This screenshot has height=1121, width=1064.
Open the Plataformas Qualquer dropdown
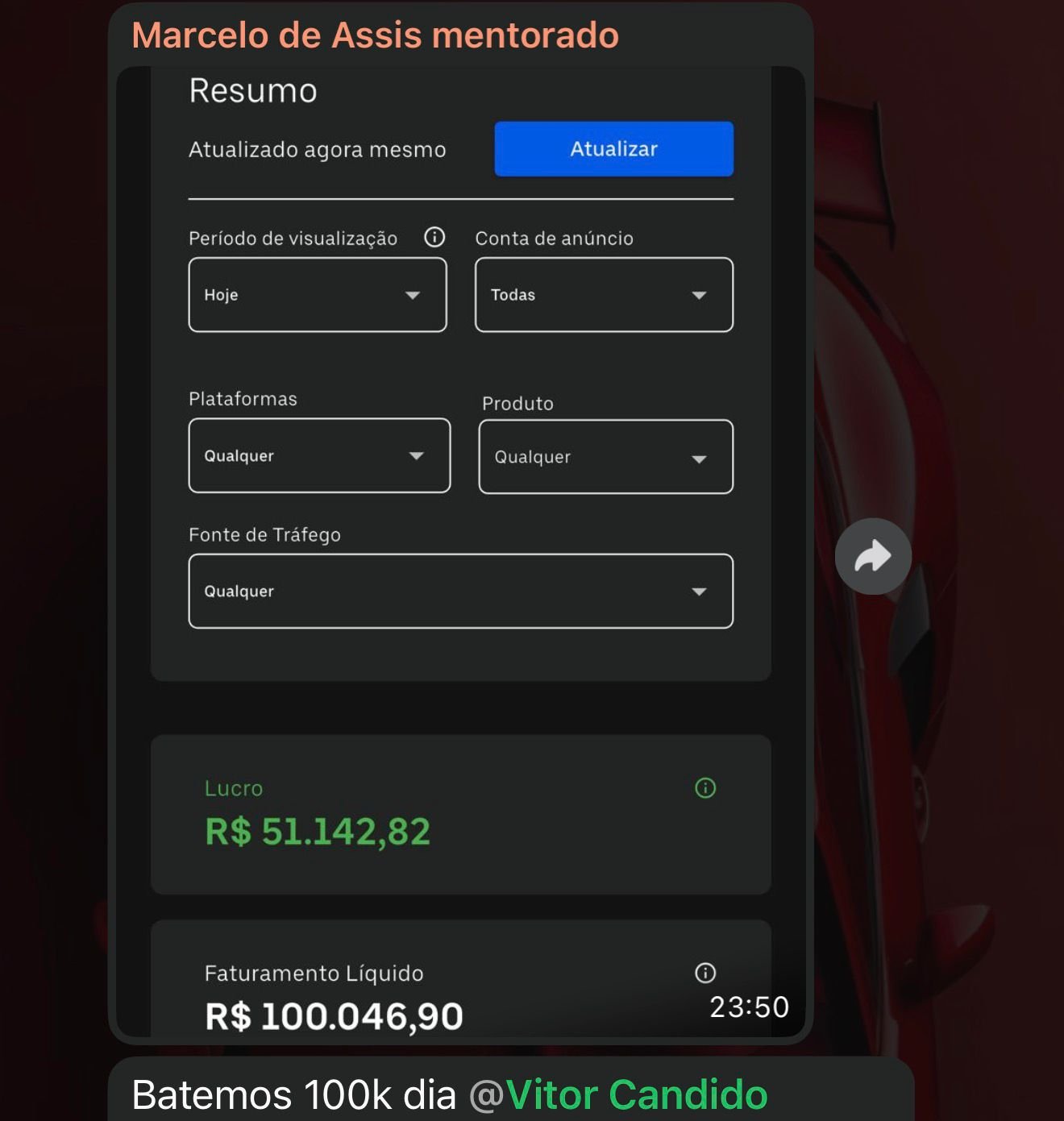tap(319, 455)
